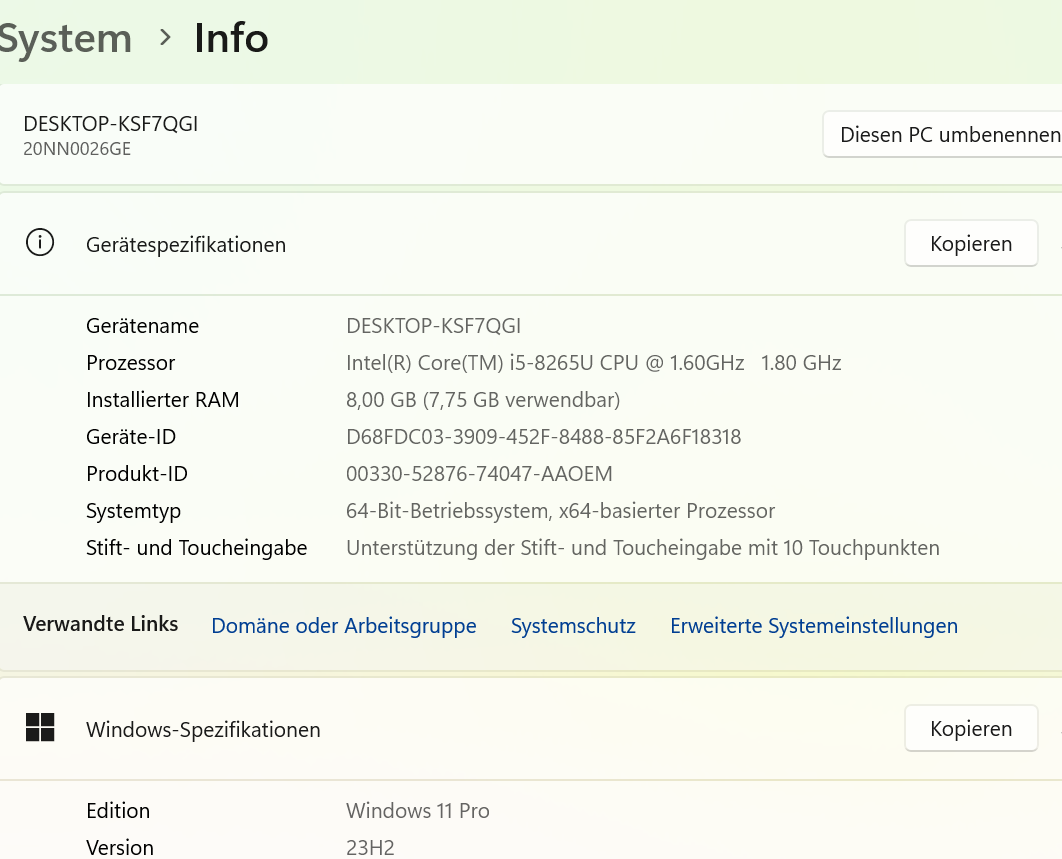Copy device specs with Kopieren button in Gerätespezifikationen
Image resolution: width=1062 pixels, height=859 pixels.
click(971, 243)
